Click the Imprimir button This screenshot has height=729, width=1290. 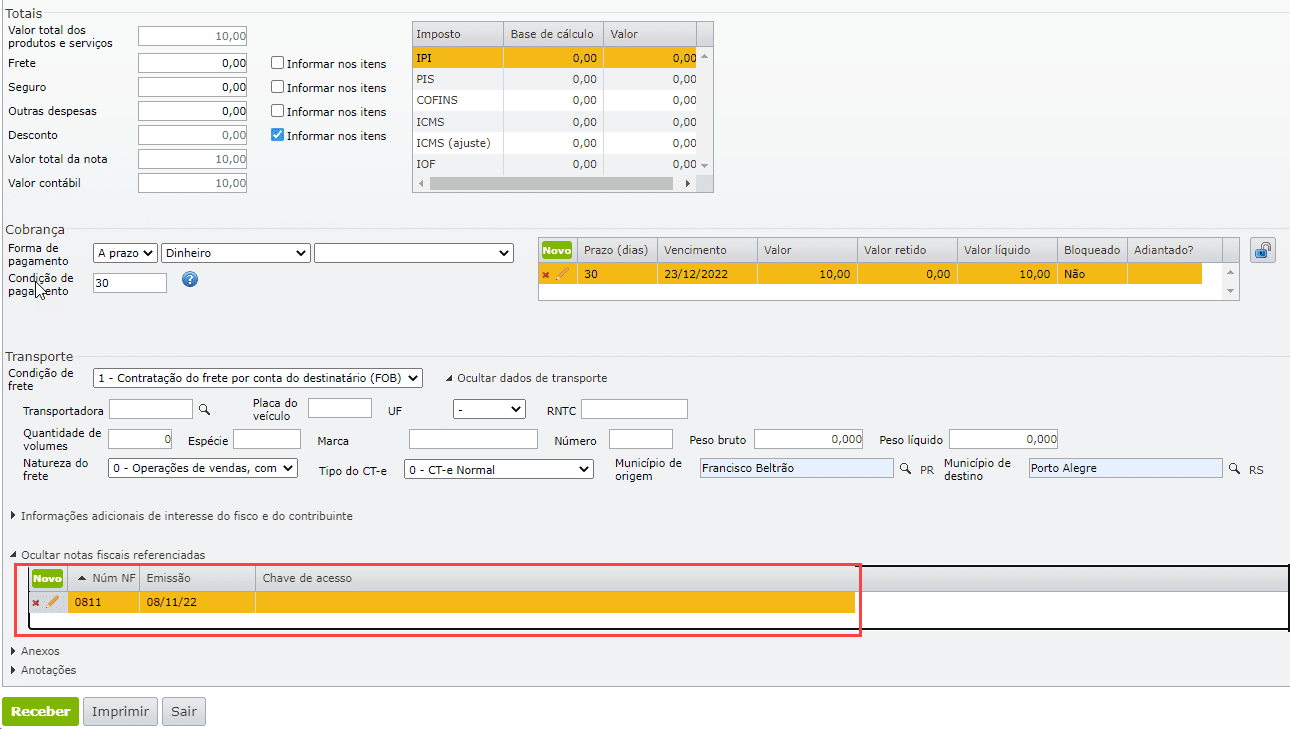120,712
